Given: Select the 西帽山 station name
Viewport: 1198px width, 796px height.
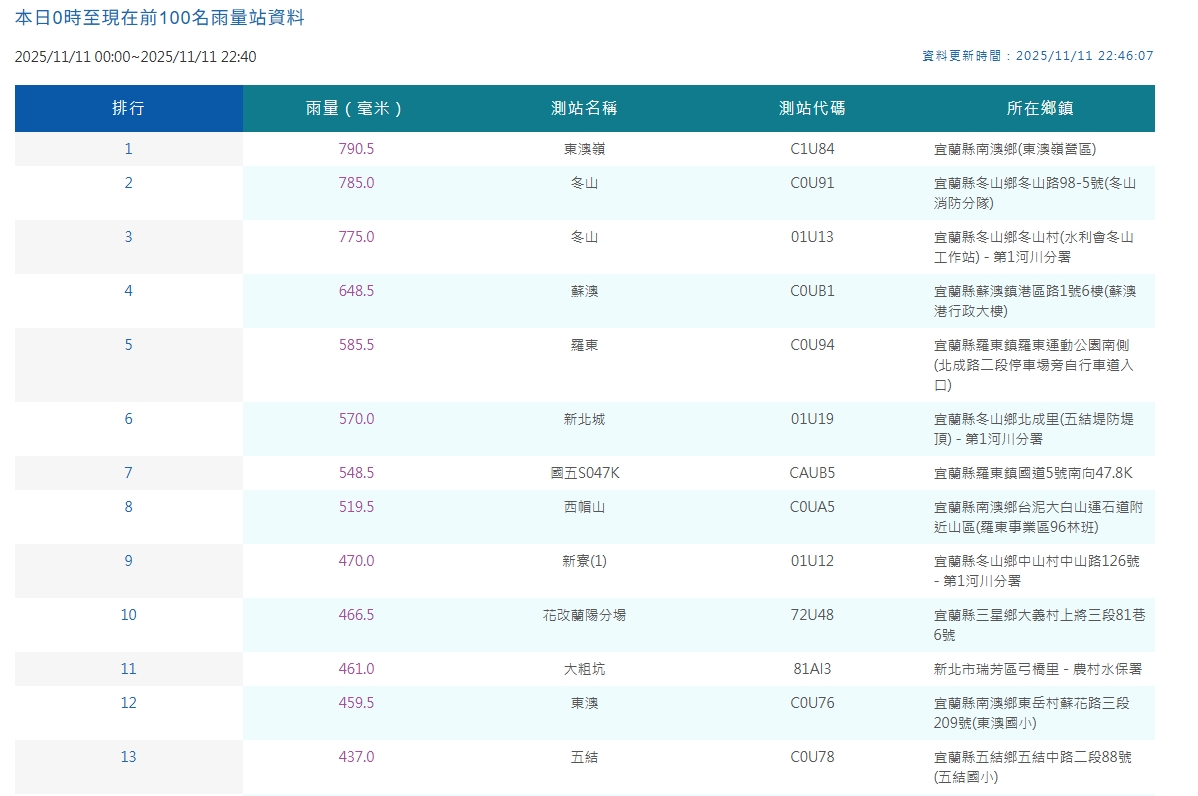Looking at the screenshot, I should 584,507.
